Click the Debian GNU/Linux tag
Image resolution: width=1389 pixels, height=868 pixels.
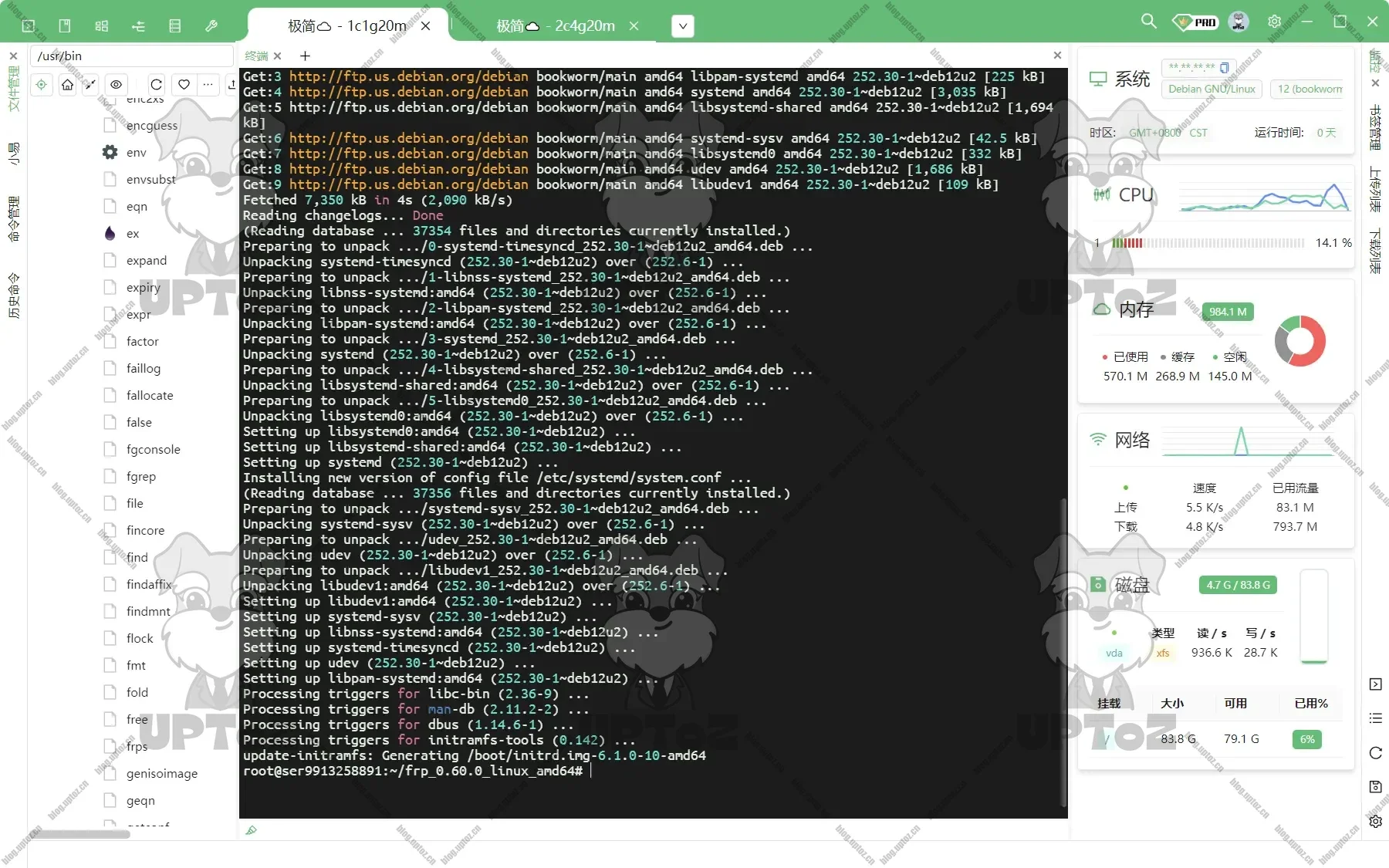(x=1212, y=89)
